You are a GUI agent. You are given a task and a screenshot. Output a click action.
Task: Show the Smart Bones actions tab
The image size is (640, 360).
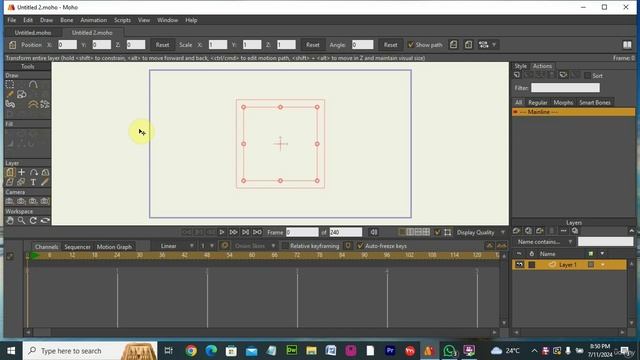(x=595, y=102)
